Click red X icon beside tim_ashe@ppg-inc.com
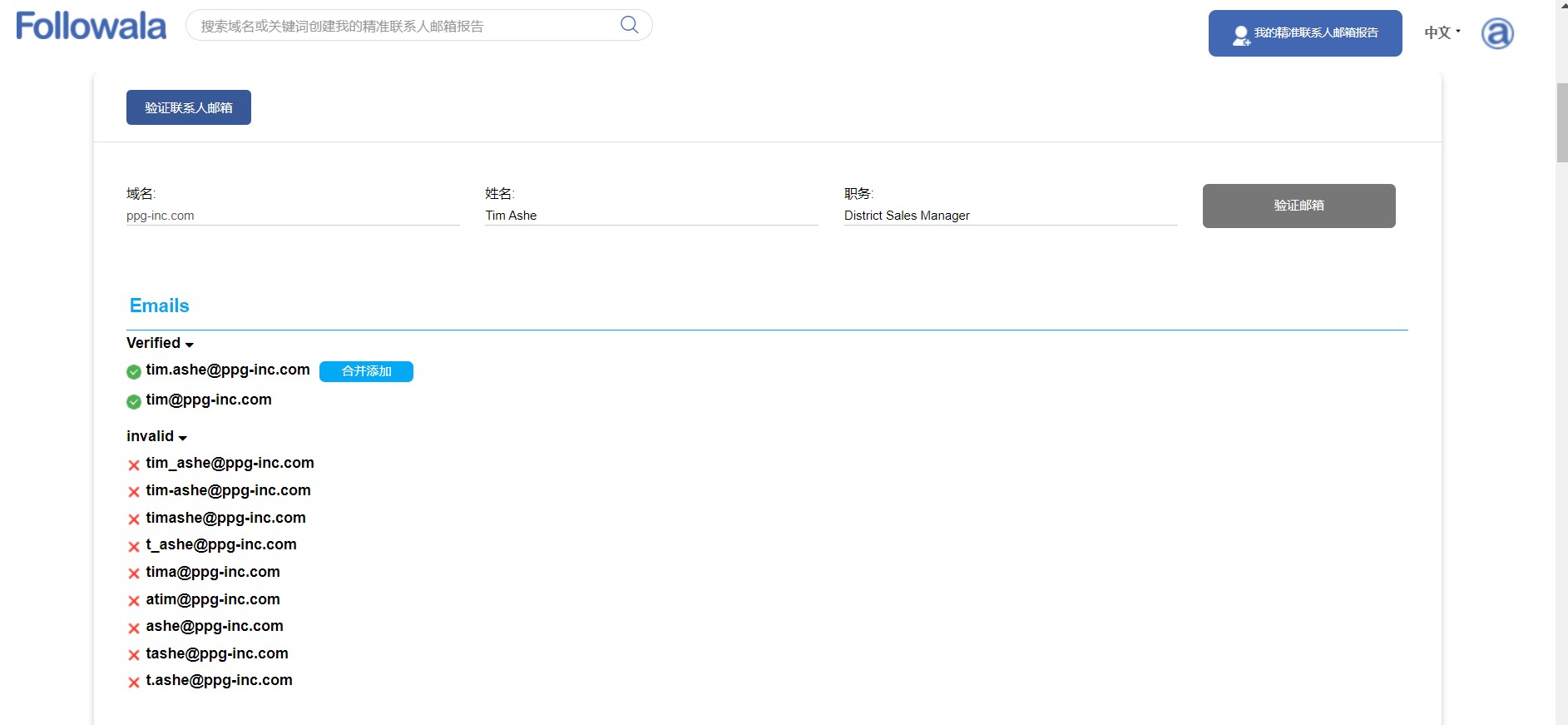This screenshot has width=1568, height=725. [x=134, y=465]
